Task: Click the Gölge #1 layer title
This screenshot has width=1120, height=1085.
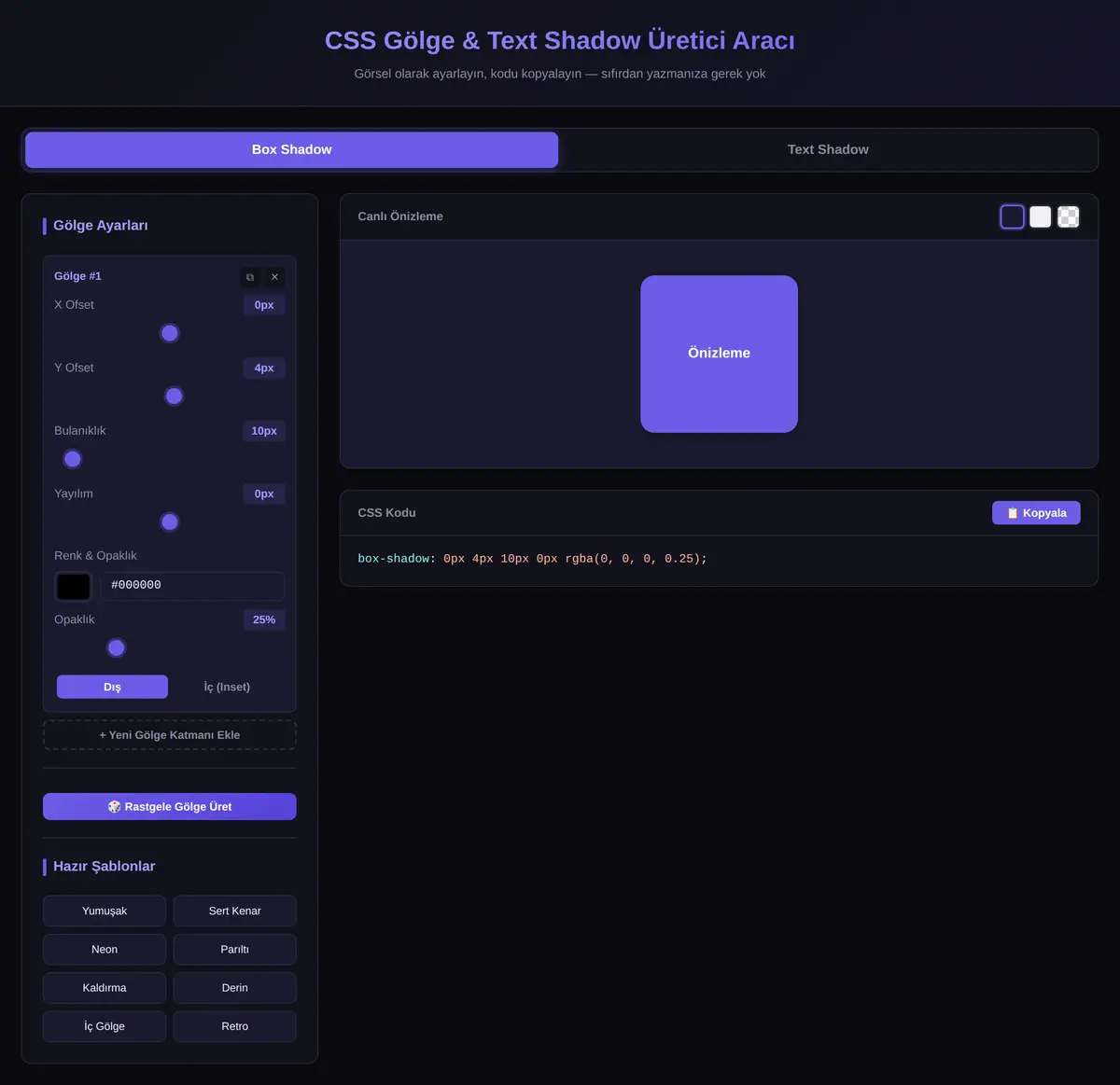Action: tap(77, 276)
